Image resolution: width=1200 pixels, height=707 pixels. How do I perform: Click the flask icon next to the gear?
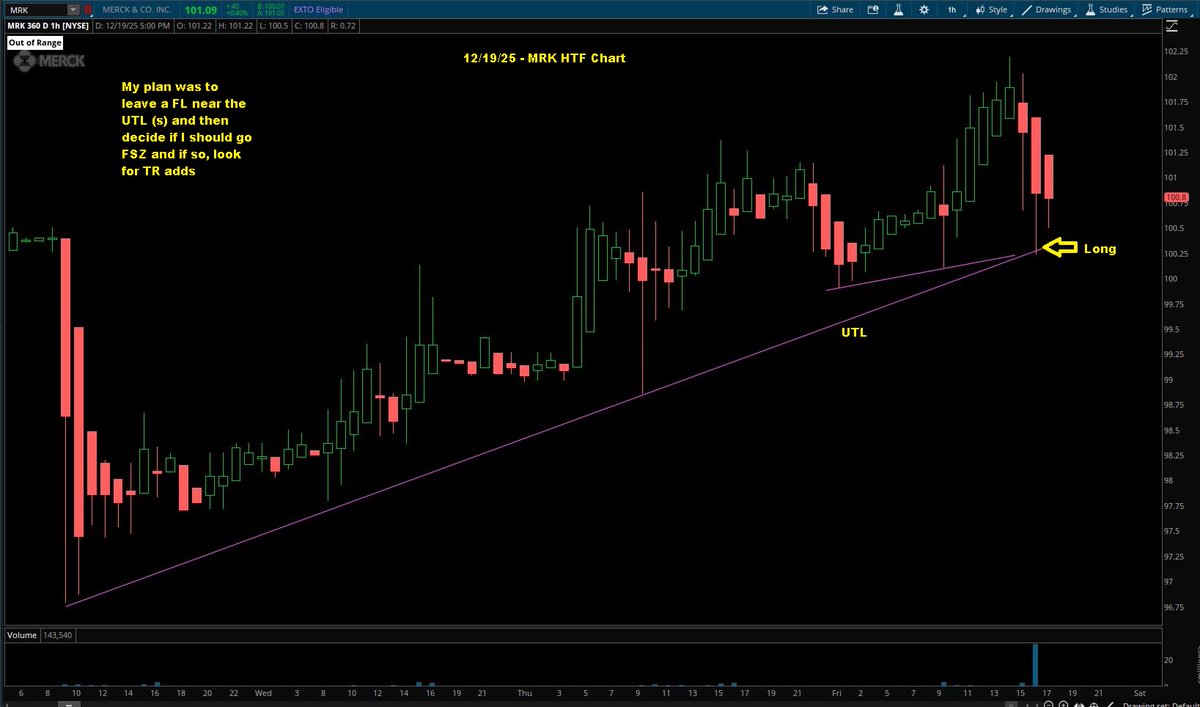(x=898, y=10)
